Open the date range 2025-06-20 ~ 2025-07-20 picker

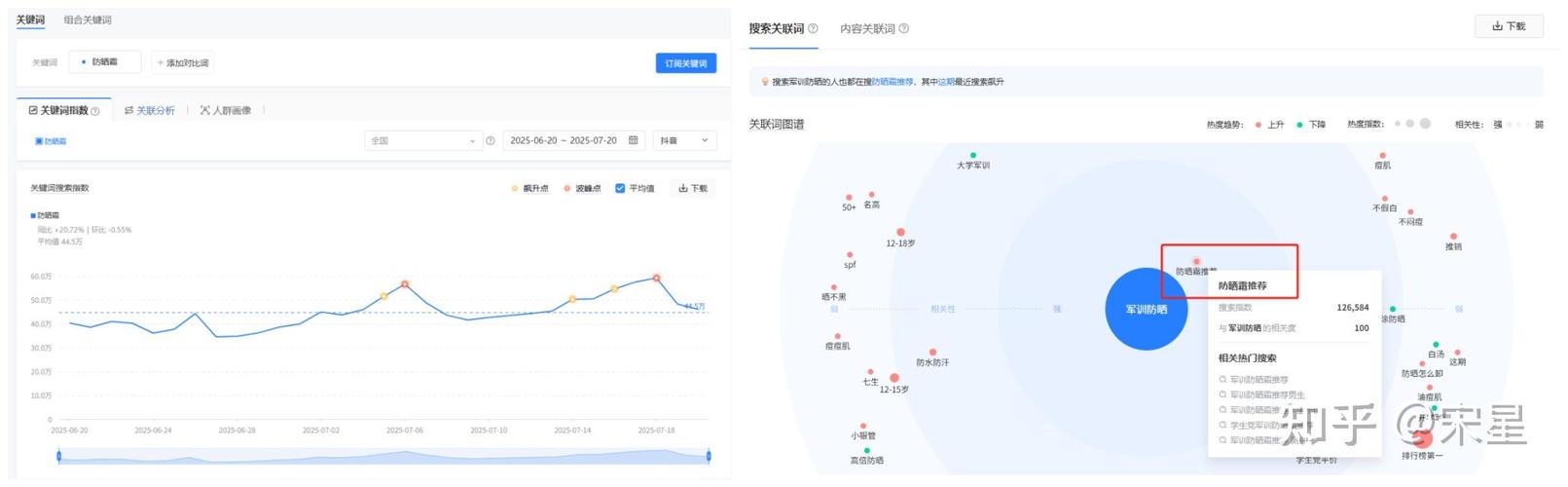tap(572, 140)
